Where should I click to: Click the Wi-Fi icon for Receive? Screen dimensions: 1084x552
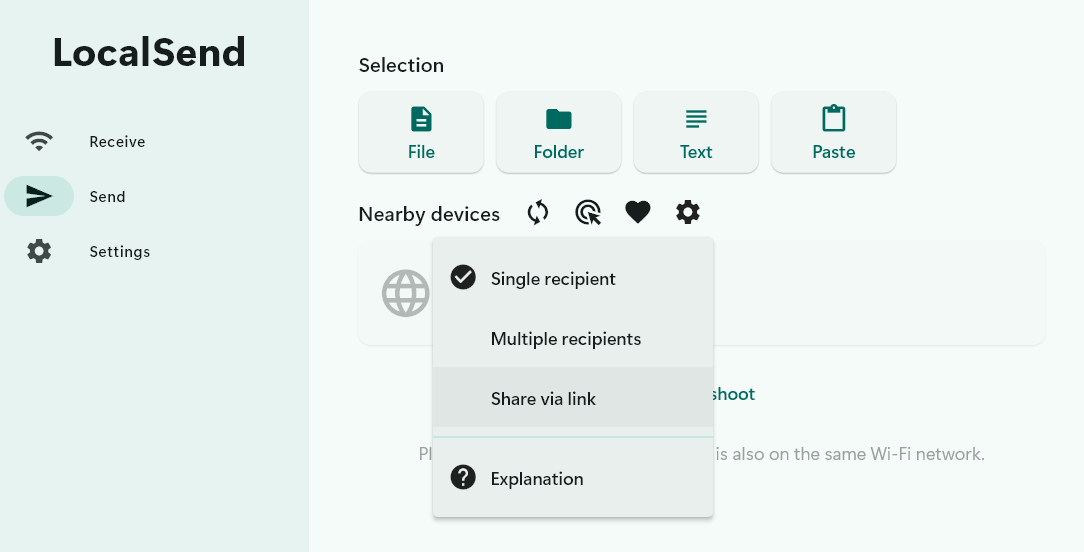39,141
